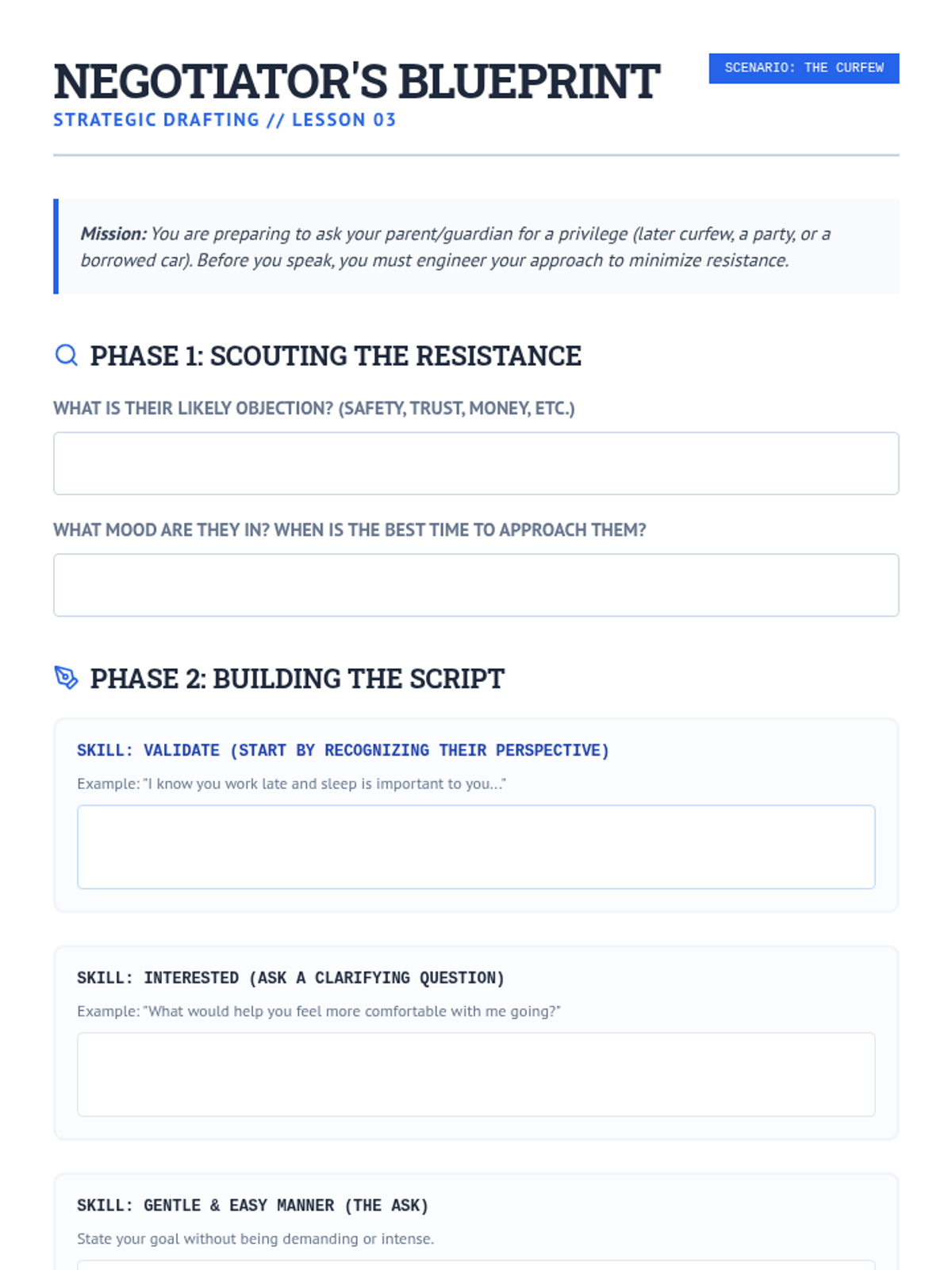Click the Strategic Drafting // Lesson 03 subtitle
This screenshot has width=952, height=1270.
pyautogui.click(x=225, y=120)
